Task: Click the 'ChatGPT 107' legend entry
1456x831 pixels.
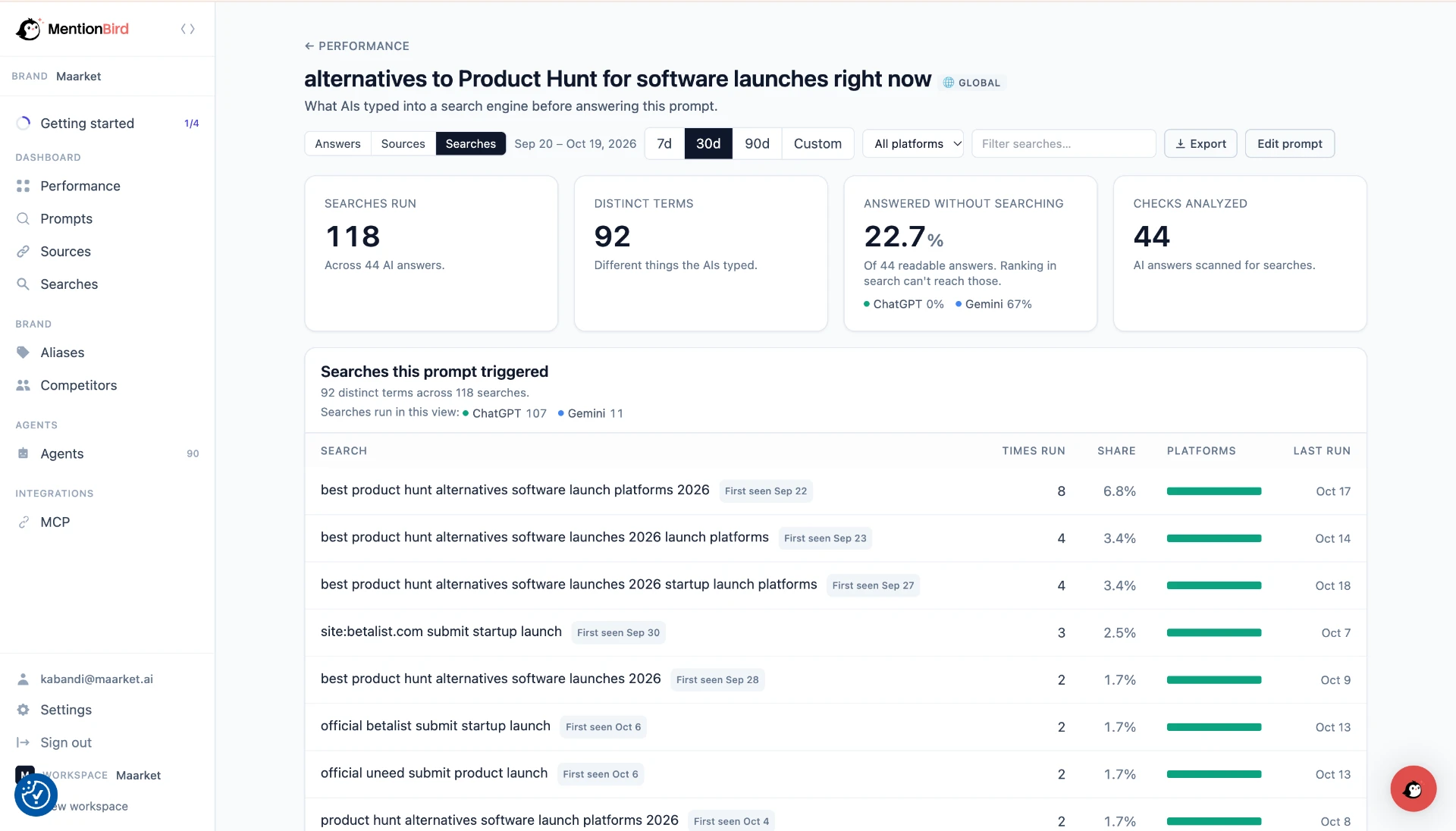Action: point(505,413)
